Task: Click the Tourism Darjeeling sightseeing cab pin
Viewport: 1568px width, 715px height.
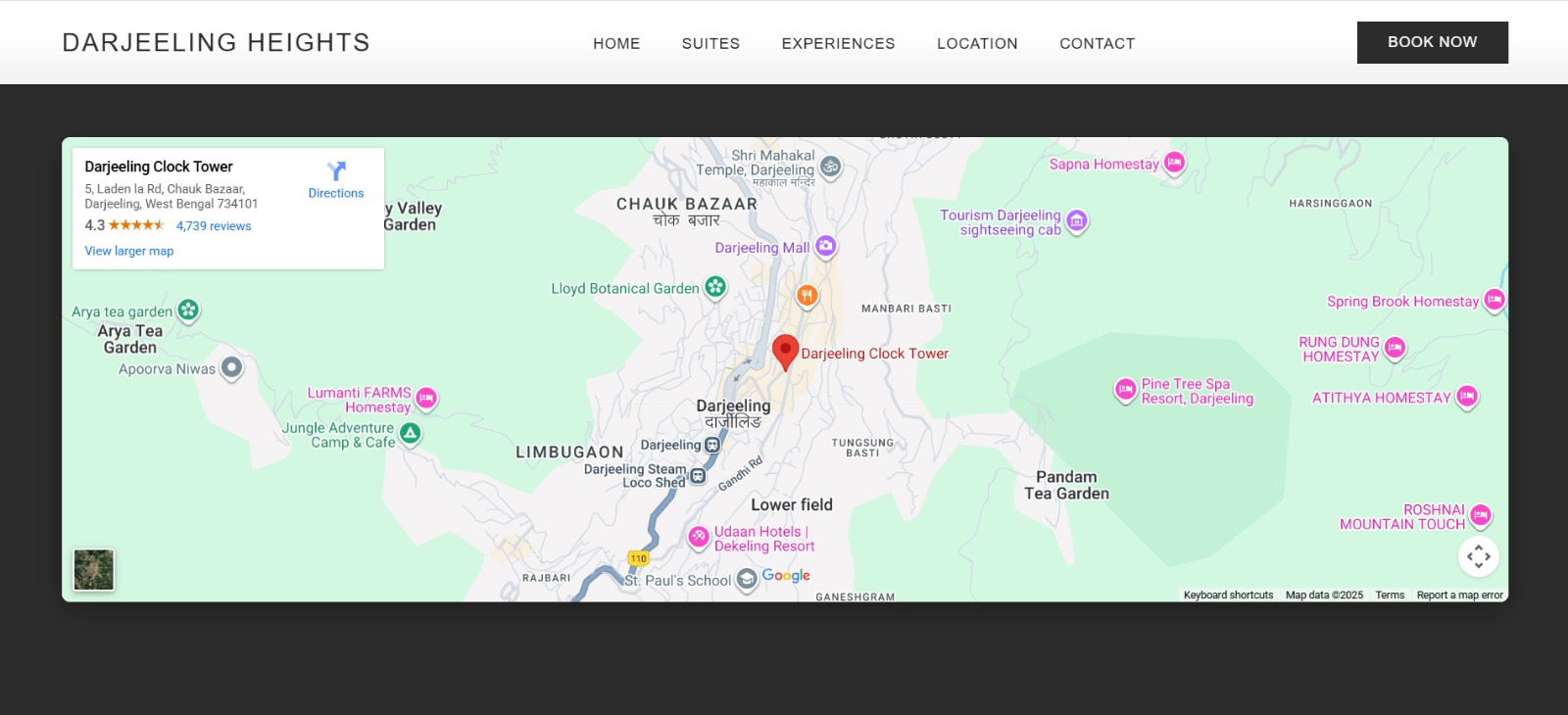Action: 1076,222
